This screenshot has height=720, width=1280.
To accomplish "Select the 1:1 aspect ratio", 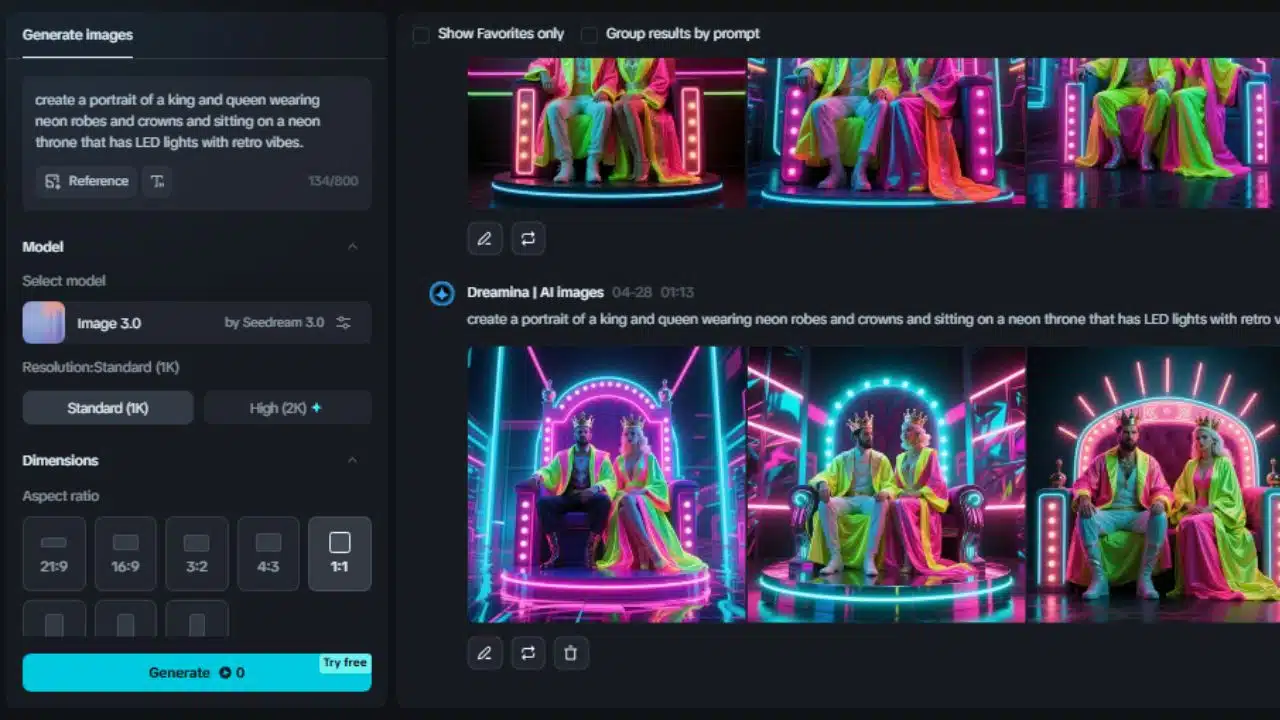I will pos(339,553).
